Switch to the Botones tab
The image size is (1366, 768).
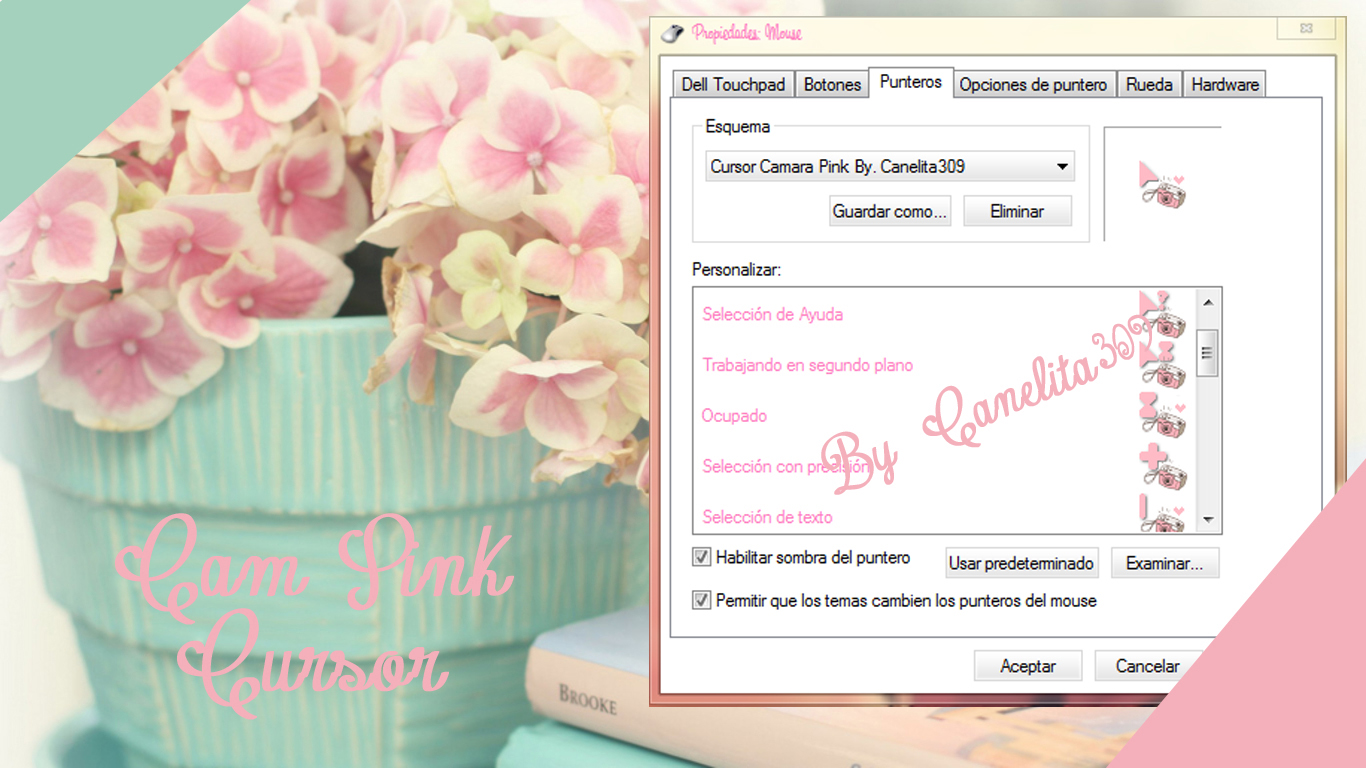click(832, 85)
